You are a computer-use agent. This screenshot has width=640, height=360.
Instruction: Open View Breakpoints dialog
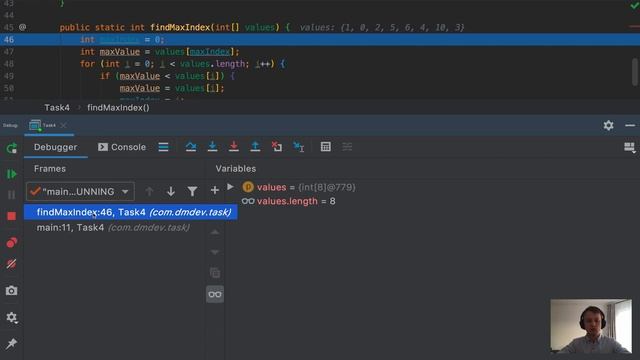11,242
